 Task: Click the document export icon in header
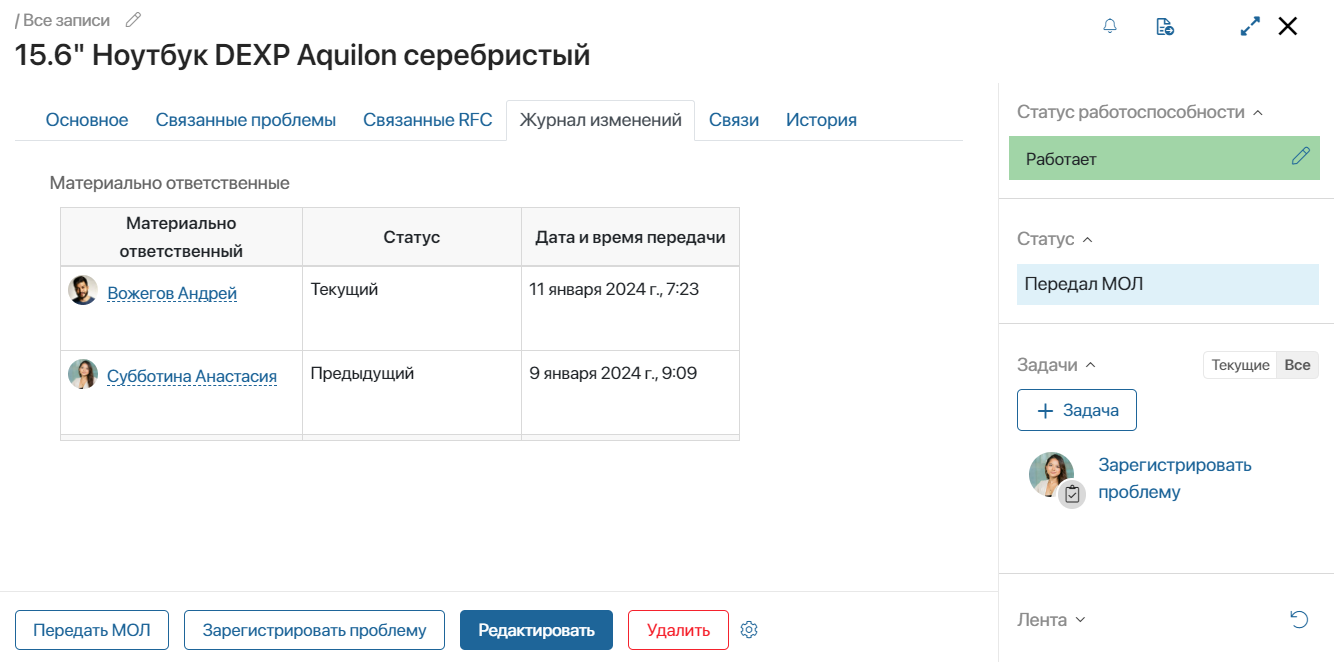(x=1165, y=26)
